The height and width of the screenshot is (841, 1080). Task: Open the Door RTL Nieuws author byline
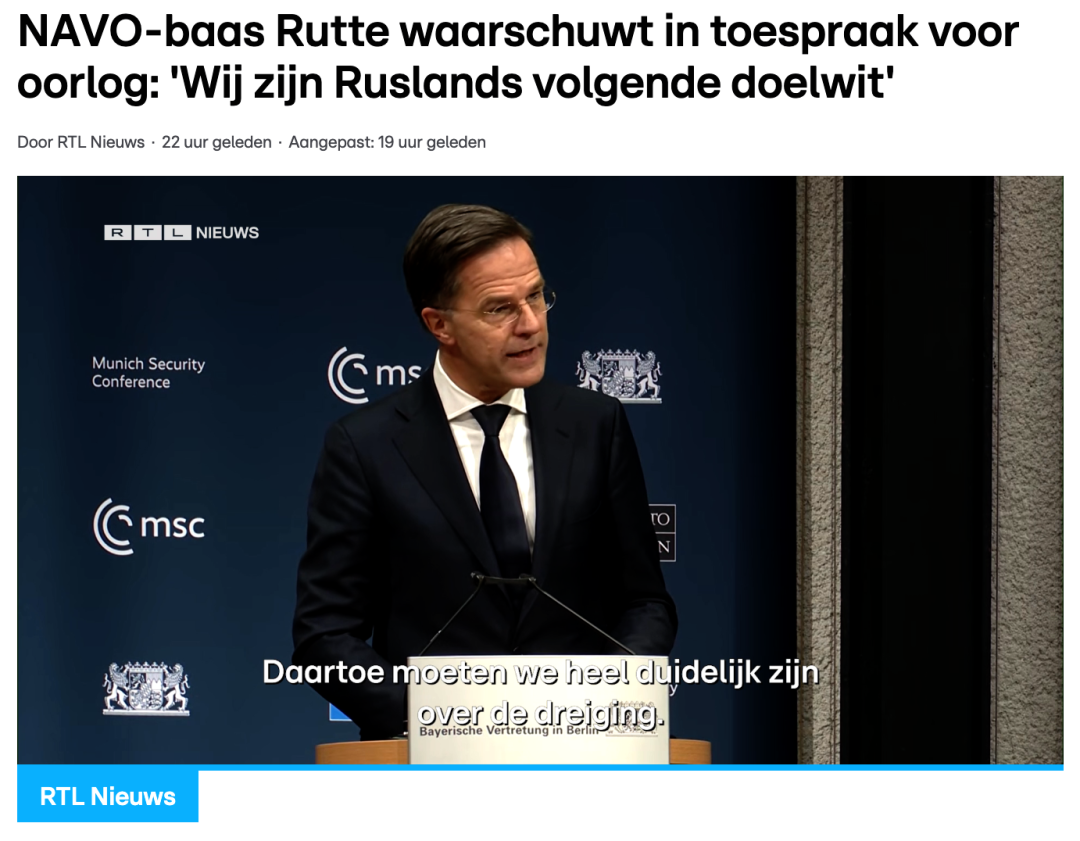(x=81, y=143)
